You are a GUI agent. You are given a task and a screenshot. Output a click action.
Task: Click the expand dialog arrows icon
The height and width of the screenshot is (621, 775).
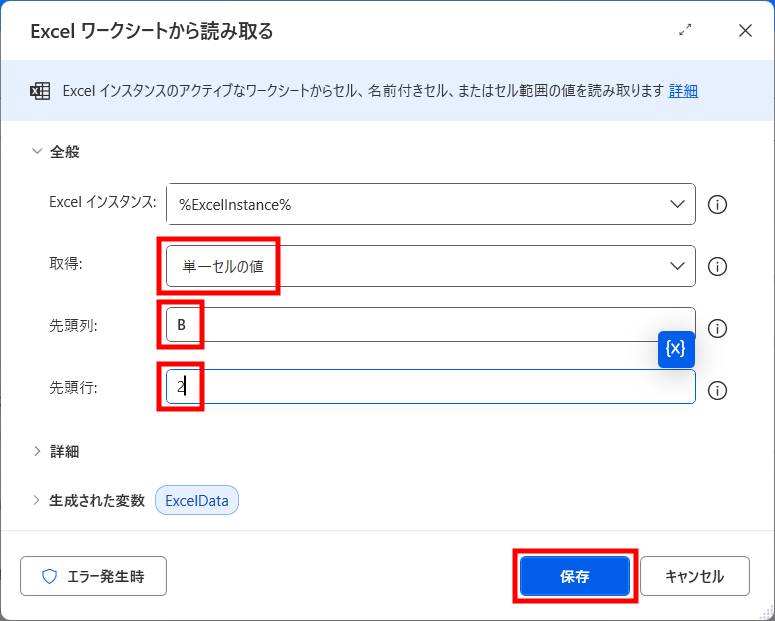pos(685,30)
